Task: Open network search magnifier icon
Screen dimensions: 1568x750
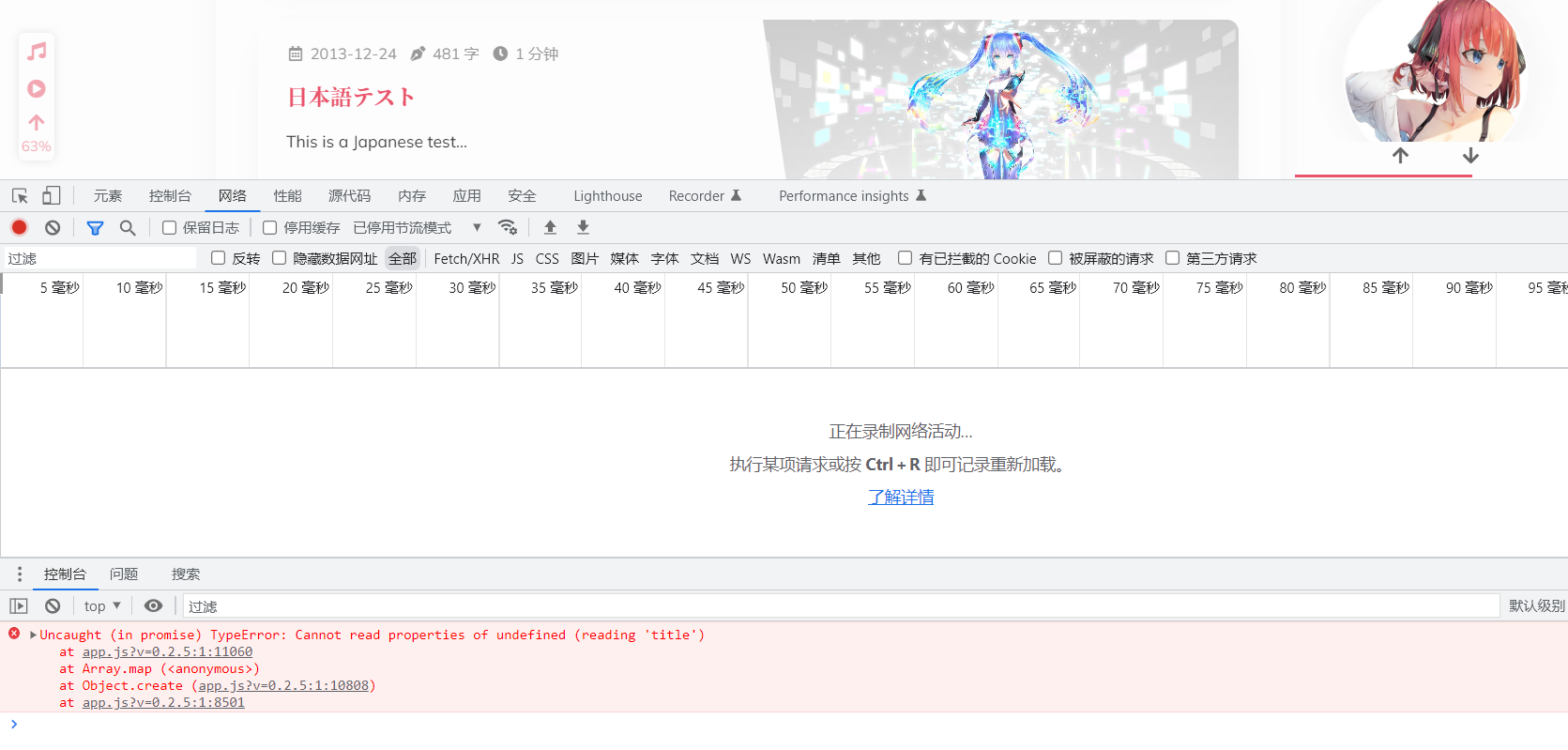Action: pos(128,227)
